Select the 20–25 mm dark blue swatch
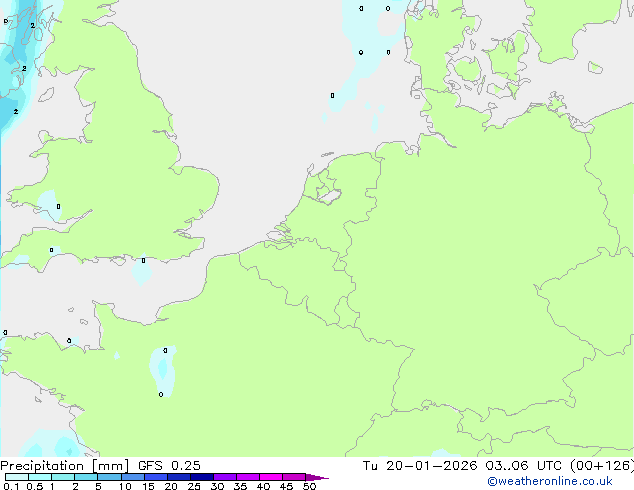 (x=179, y=477)
